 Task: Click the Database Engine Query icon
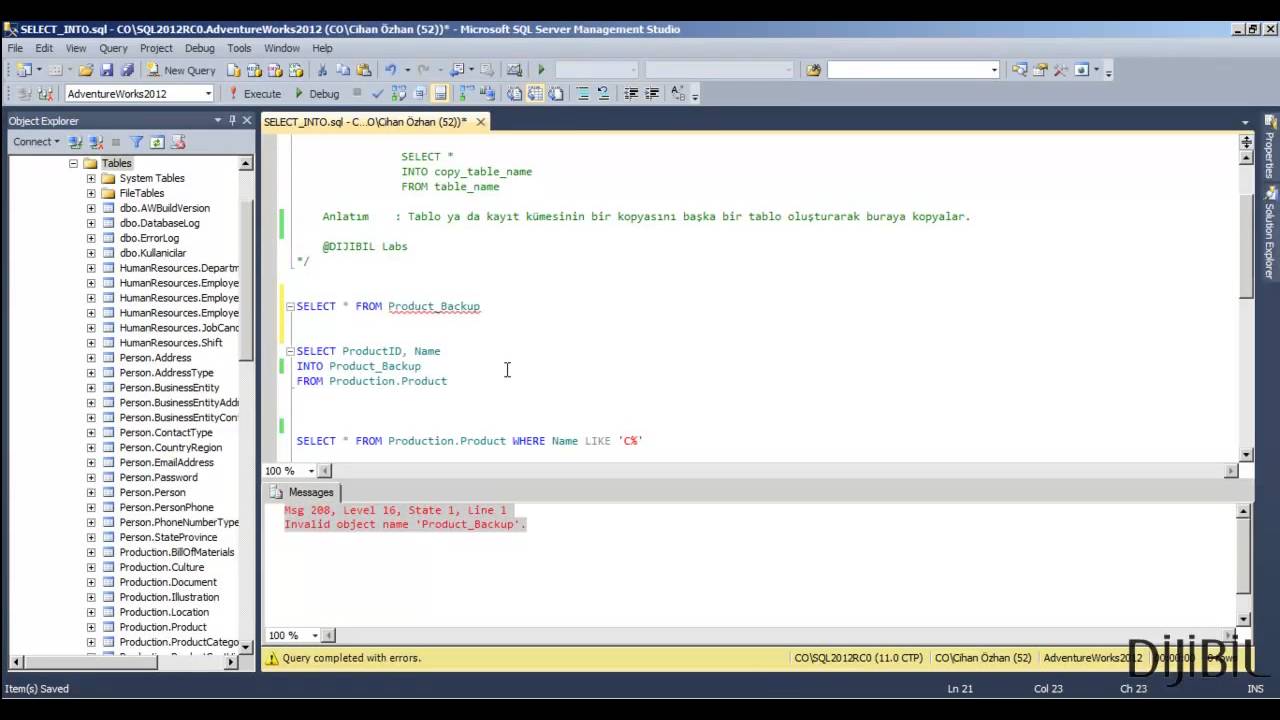(x=234, y=70)
